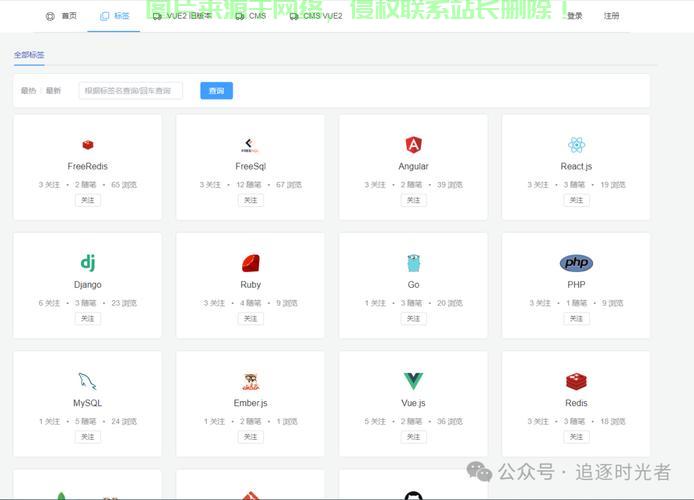This screenshot has height=500, width=694.
Task: Click the FreeRedis red cube icon
Action: (x=88, y=145)
